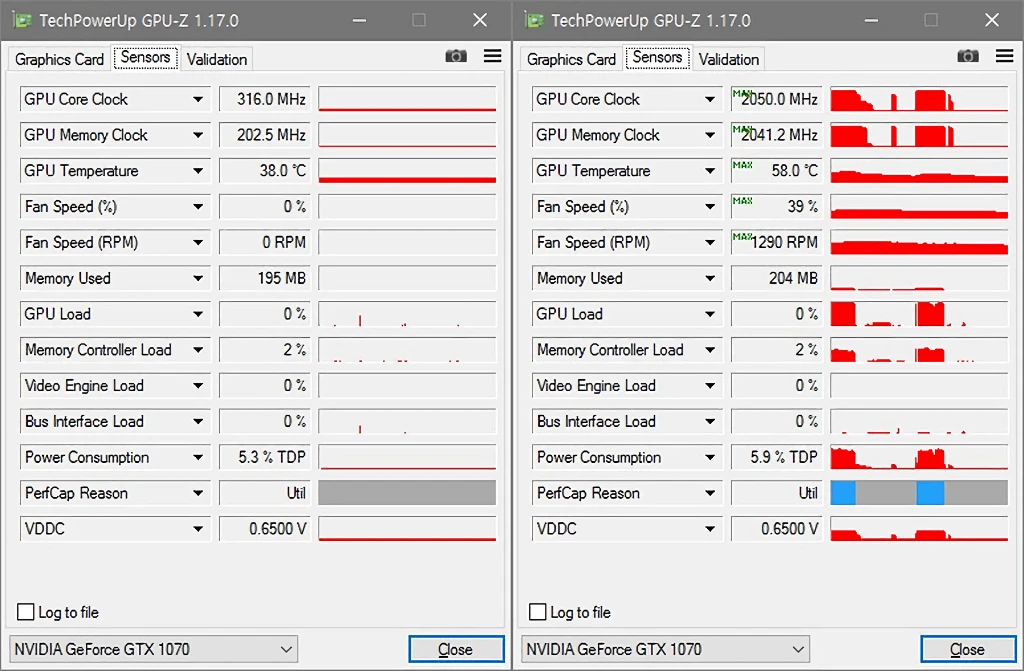This screenshot has height=671, width=1024.
Task: Select Sensors tab in left window
Action: coord(146,57)
